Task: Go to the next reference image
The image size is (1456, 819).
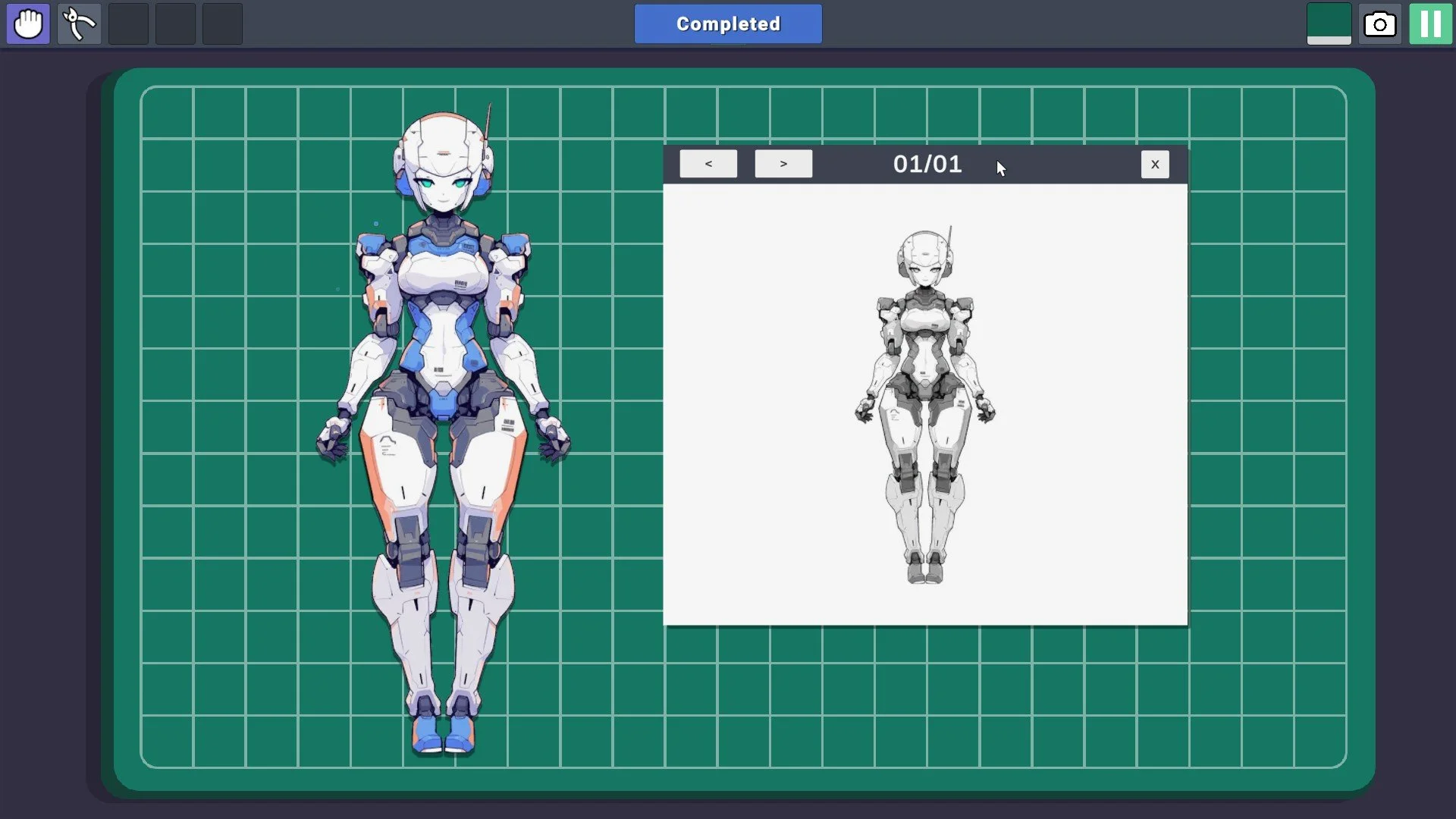Action: point(783,164)
